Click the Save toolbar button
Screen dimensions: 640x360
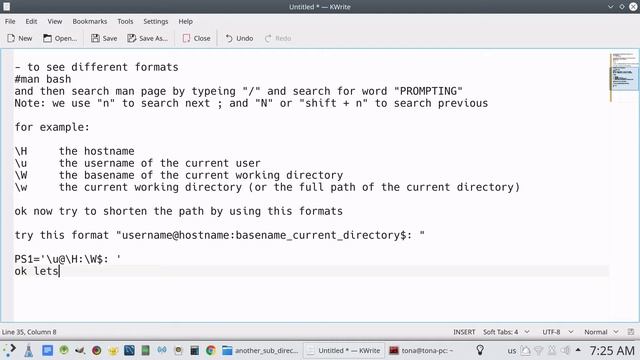pos(104,38)
